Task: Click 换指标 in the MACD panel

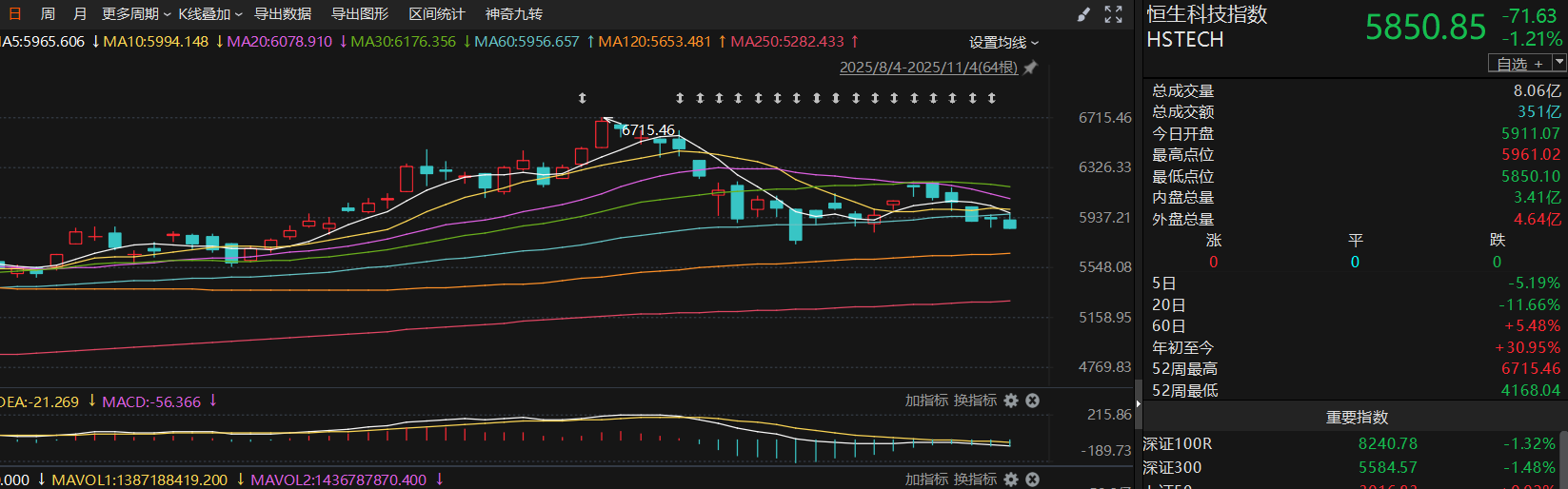Action: [x=975, y=401]
